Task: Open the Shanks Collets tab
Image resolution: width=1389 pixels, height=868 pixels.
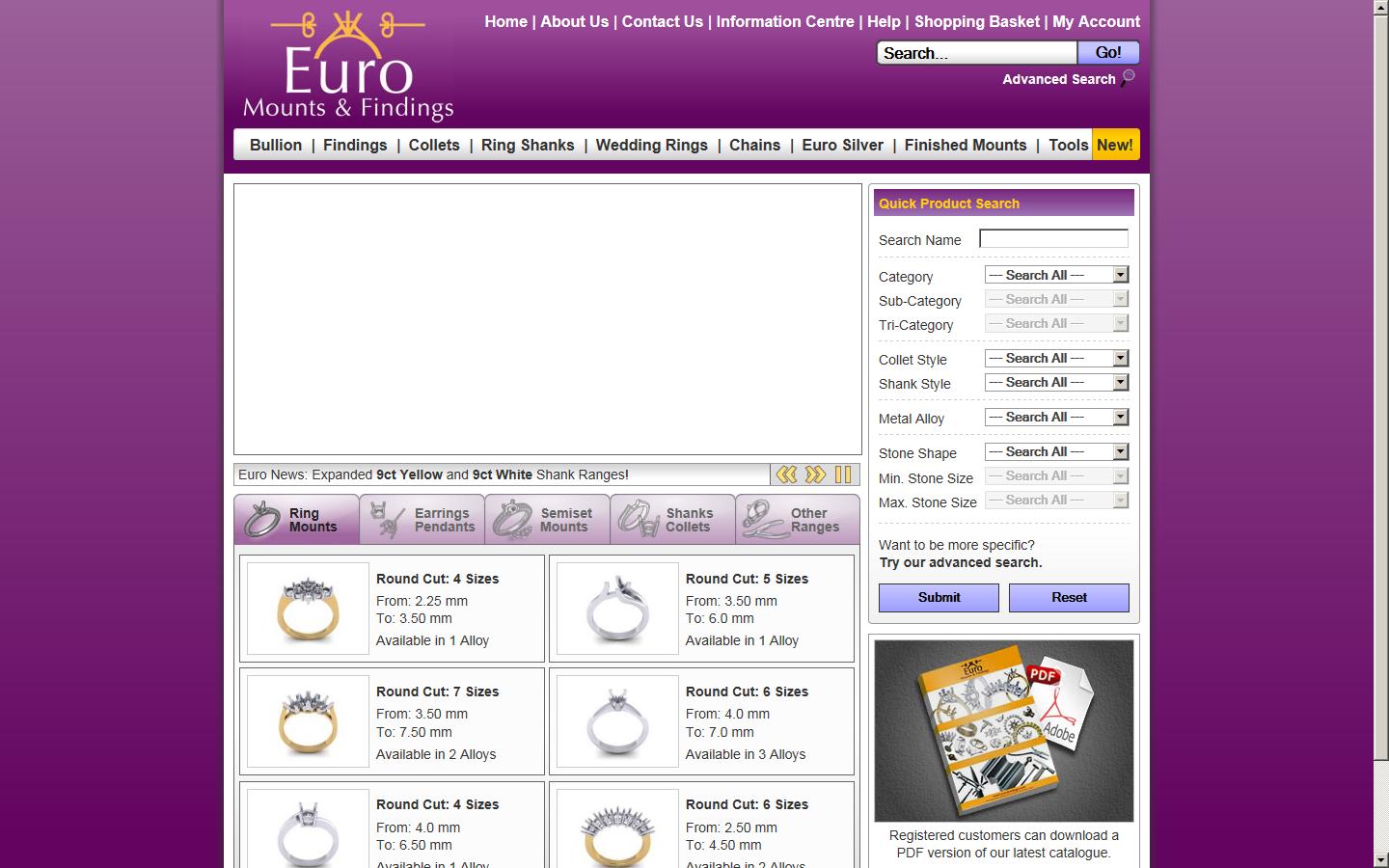Action: 673,520
